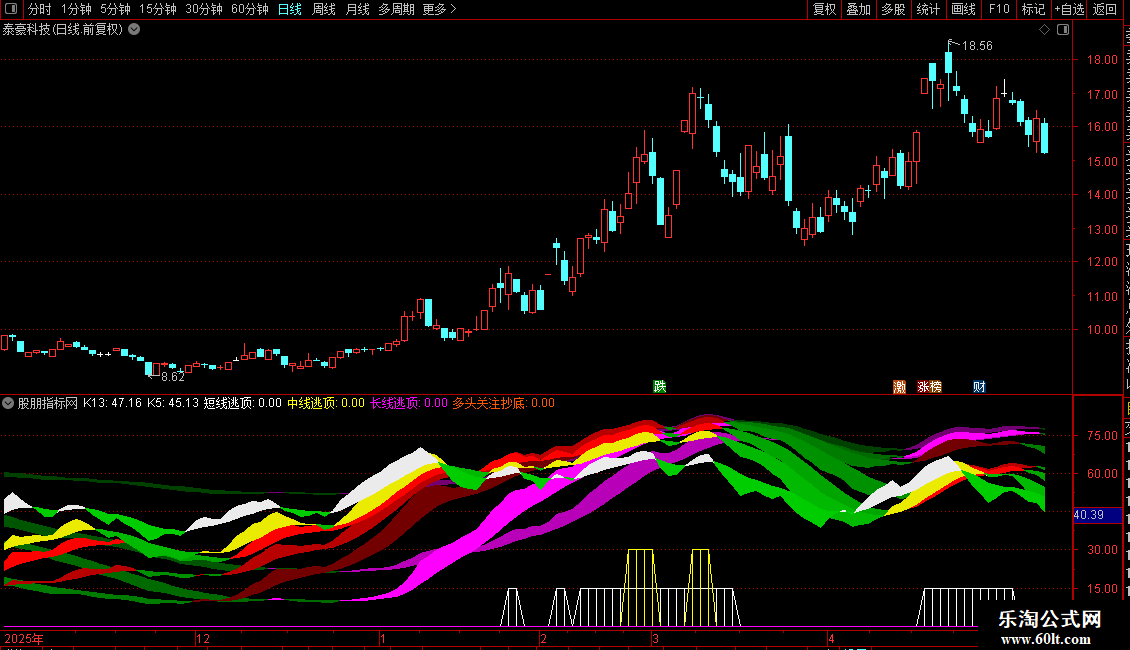
Task: Click month 12 on the time axis
Action: [x=203, y=638]
